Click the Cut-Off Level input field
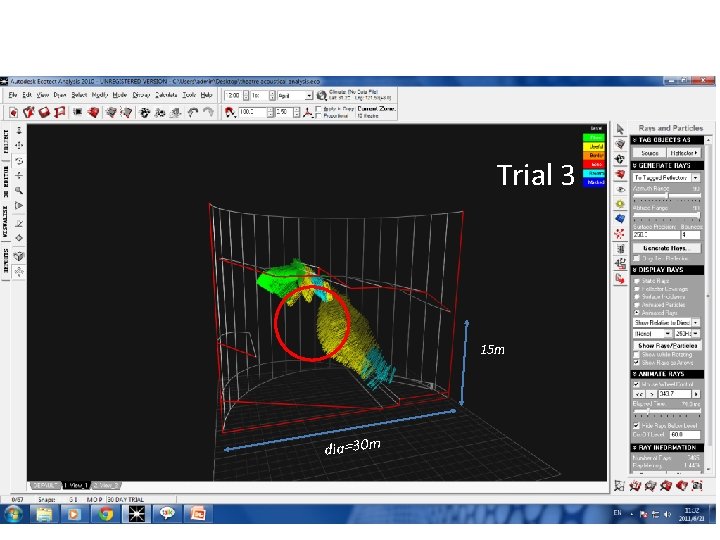This screenshot has height=540, width=720. [x=685, y=434]
